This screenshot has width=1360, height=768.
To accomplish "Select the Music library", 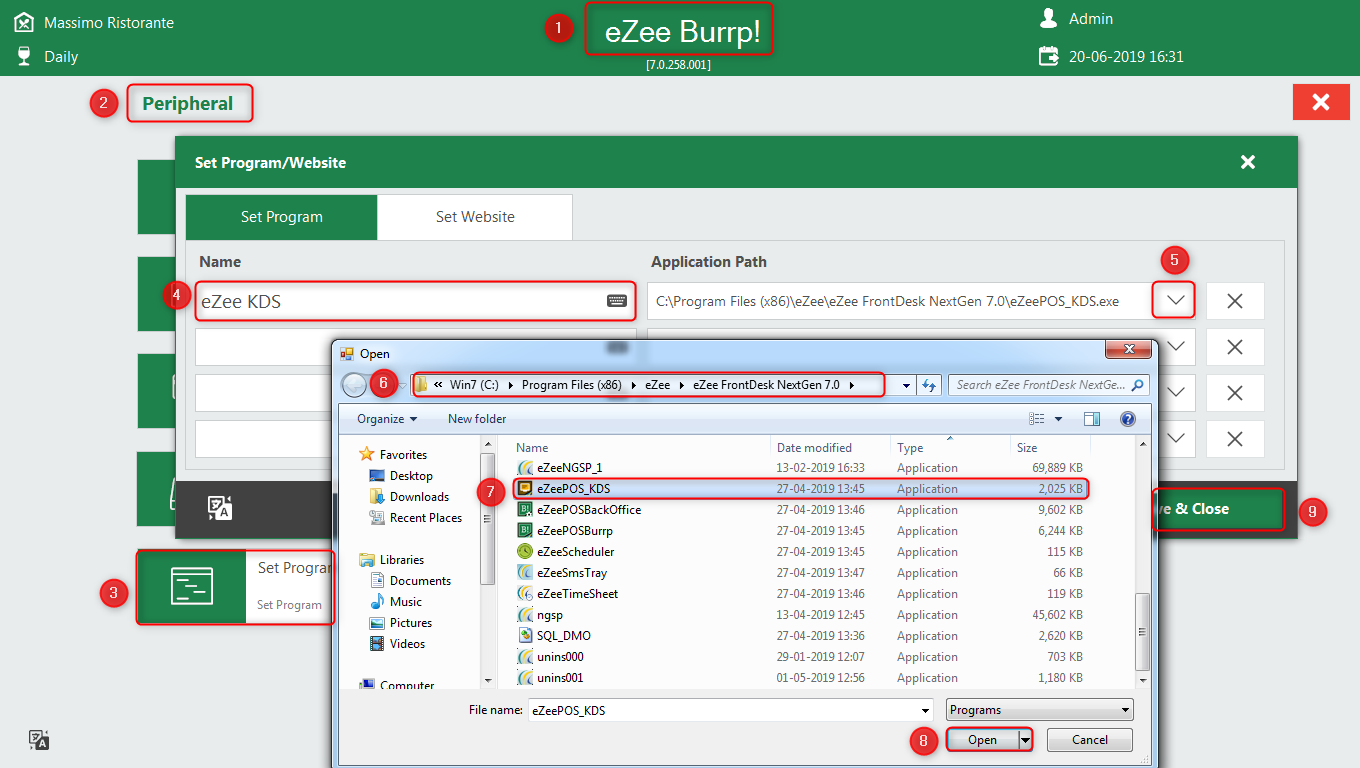I will click(405, 602).
